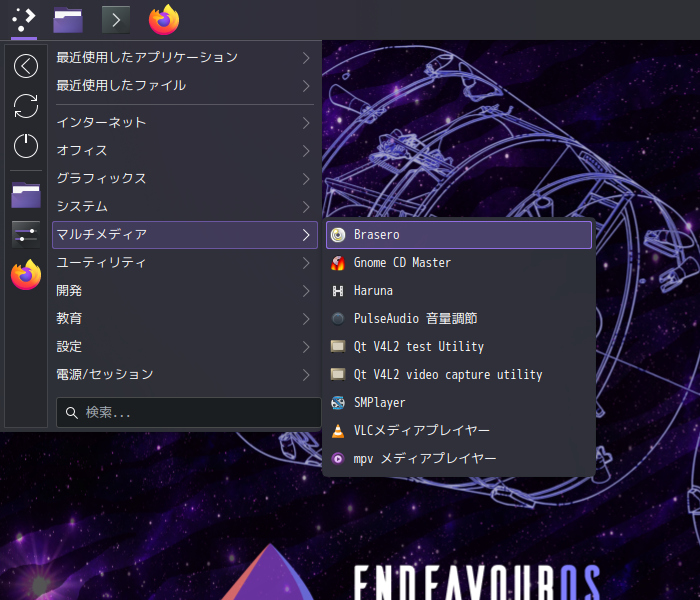This screenshot has width=700, height=600.
Task: Click the Gnome CD Master icon
Action: [x=338, y=263]
